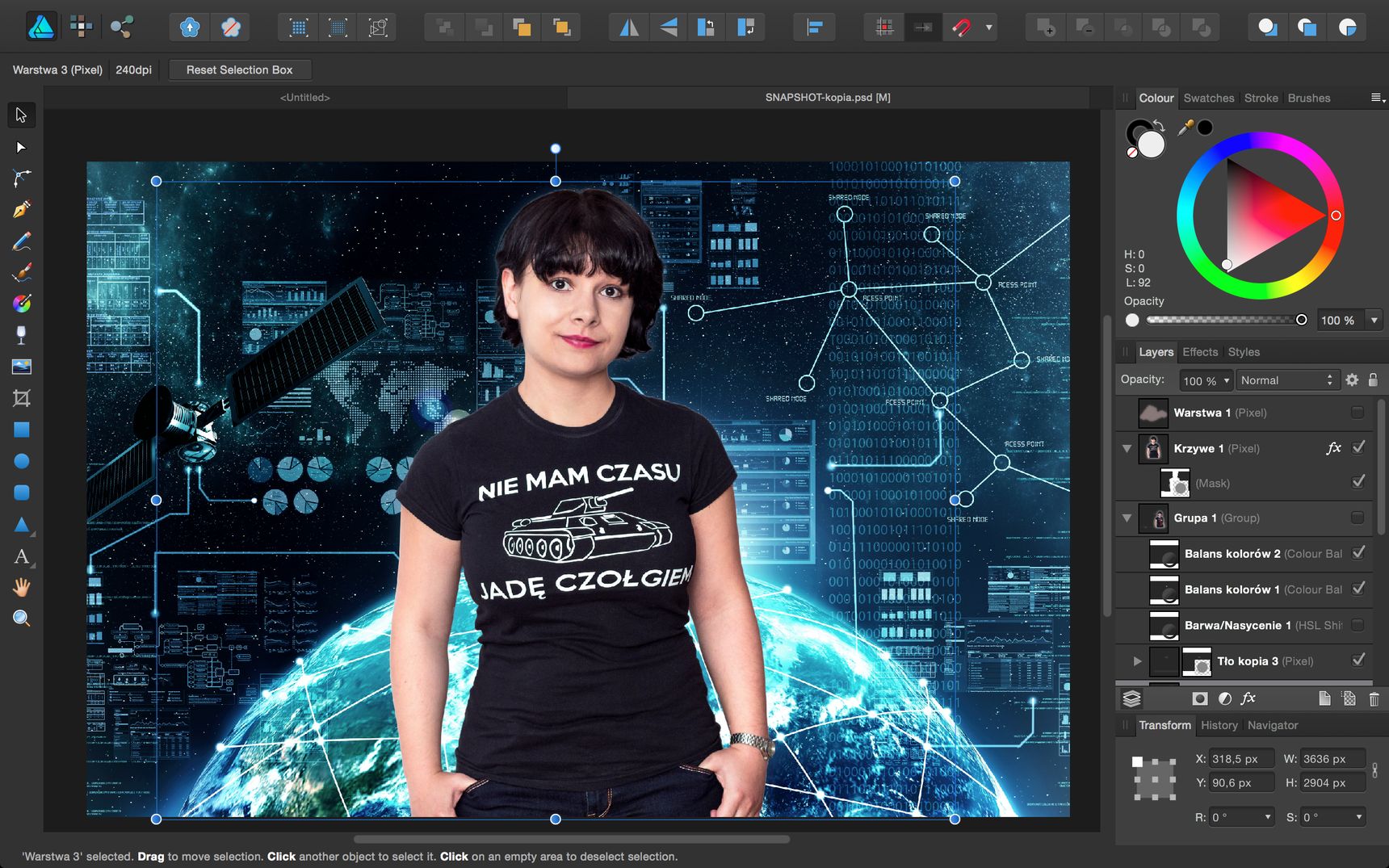Viewport: 1389px width, 868px height.
Task: Open layer effects fx button at panel bottom
Action: point(1248,698)
